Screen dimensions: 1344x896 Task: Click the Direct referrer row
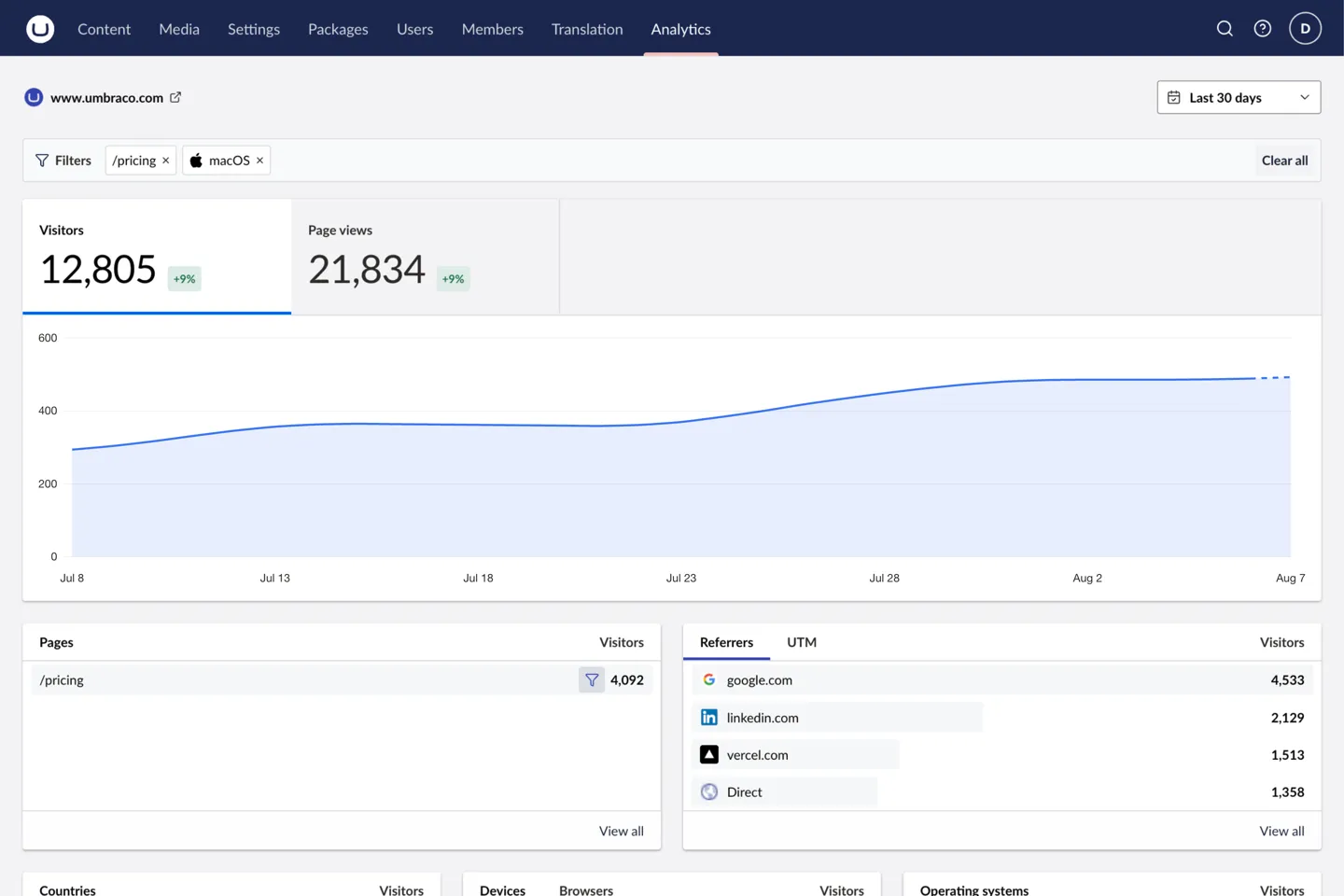(x=1001, y=792)
